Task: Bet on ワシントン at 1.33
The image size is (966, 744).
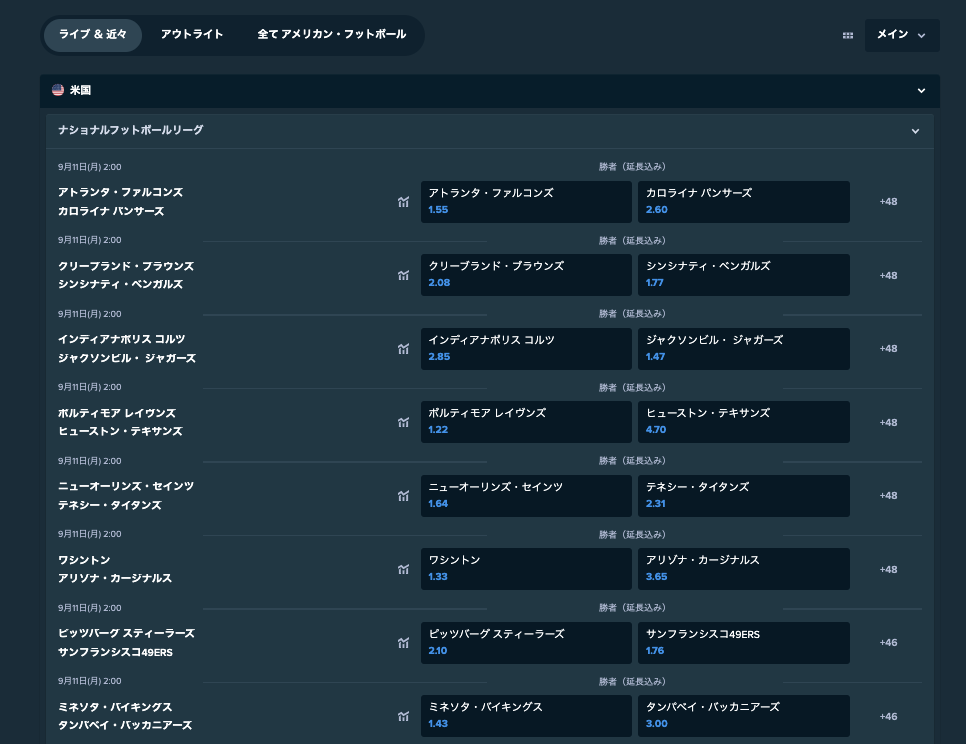Action: tap(526, 569)
